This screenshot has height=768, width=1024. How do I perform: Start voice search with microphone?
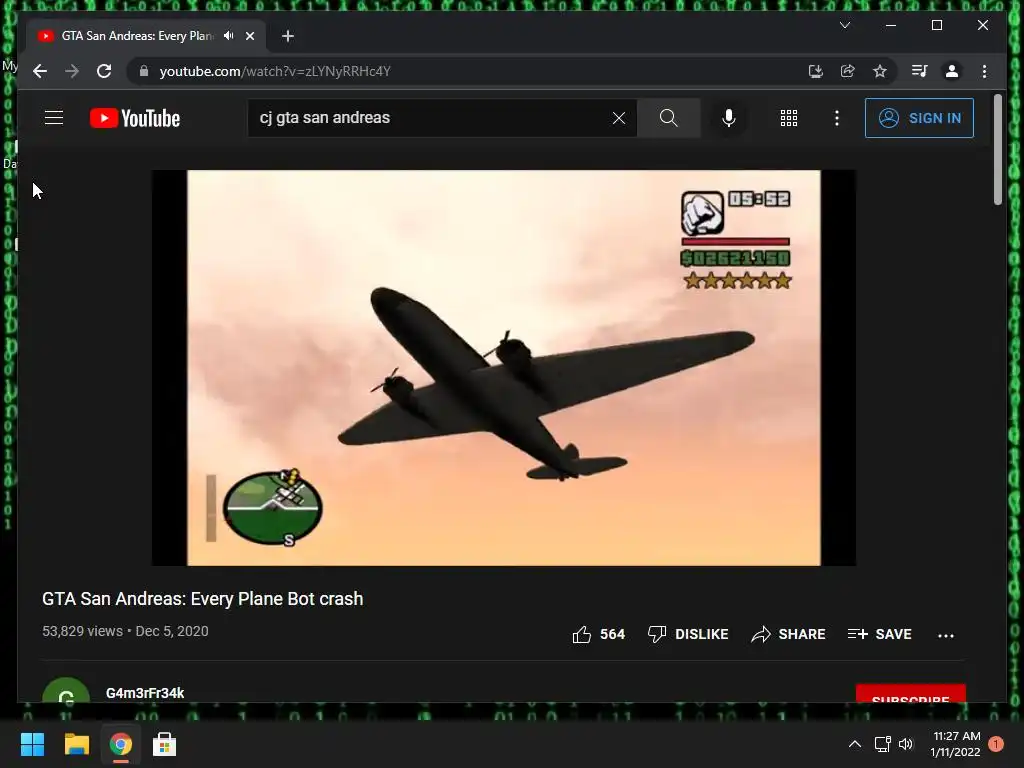point(728,118)
